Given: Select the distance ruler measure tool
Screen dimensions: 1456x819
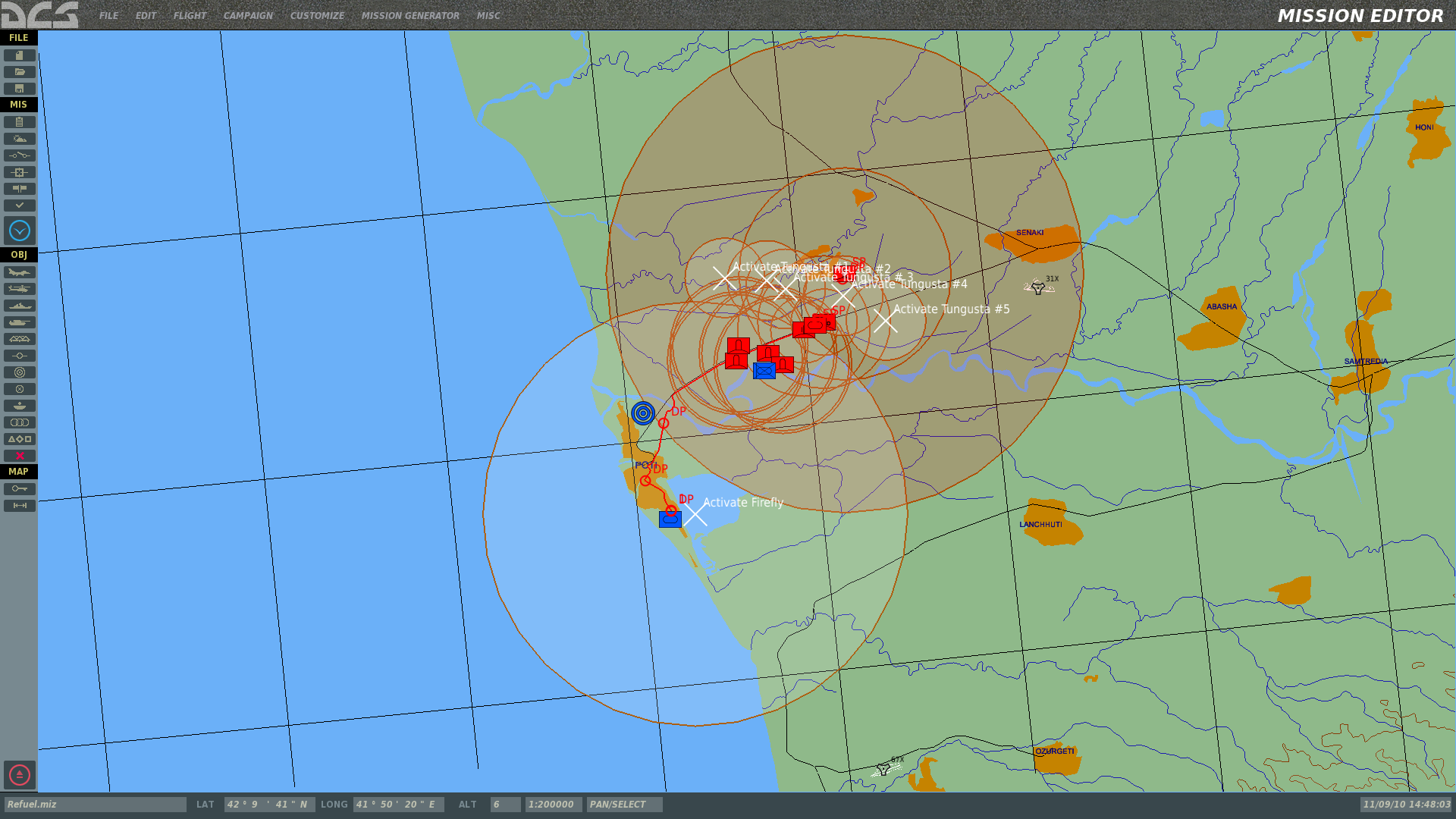Looking at the screenshot, I should click(x=20, y=506).
